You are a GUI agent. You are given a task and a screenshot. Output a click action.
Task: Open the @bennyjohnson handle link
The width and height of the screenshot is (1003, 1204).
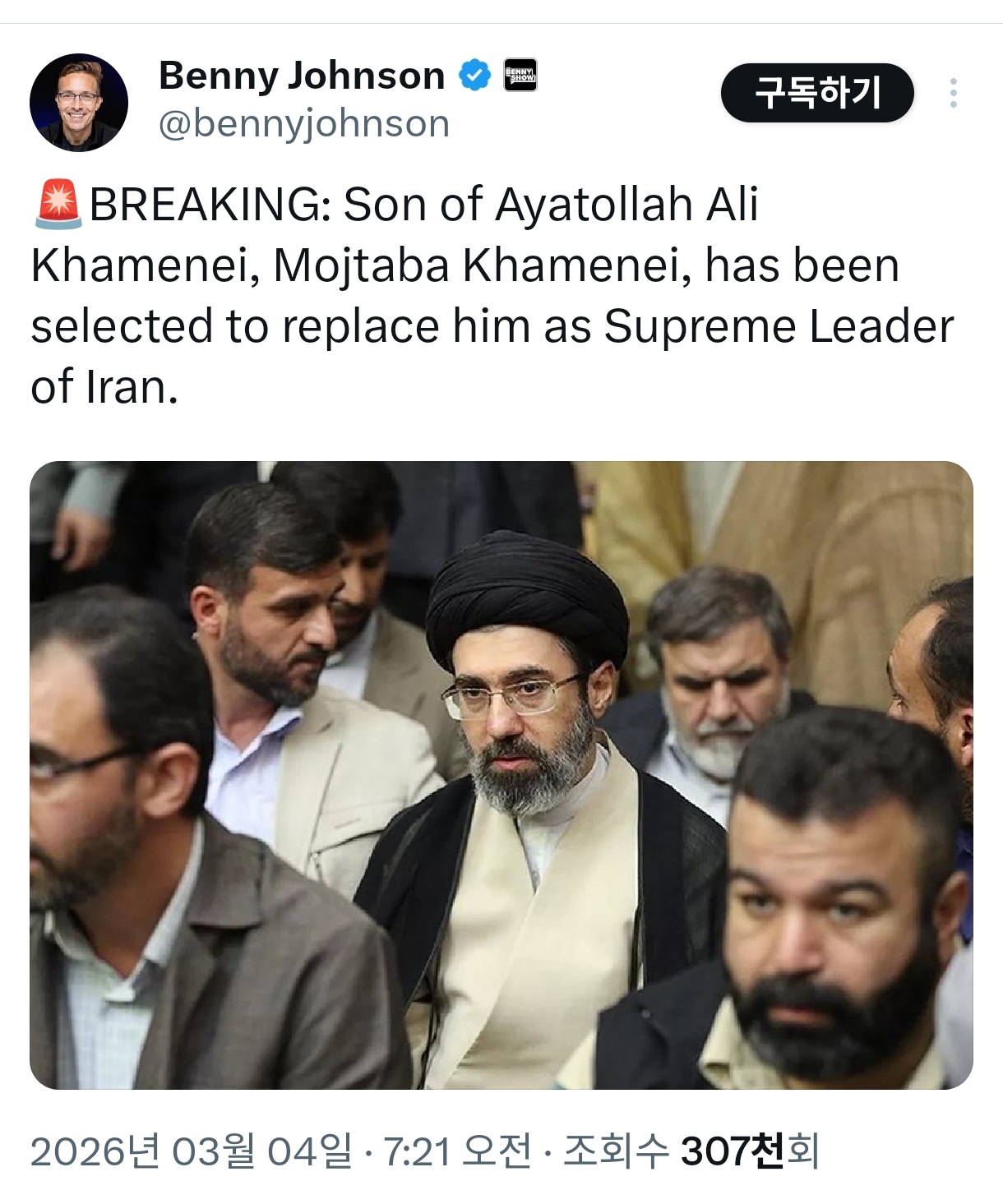[304, 124]
